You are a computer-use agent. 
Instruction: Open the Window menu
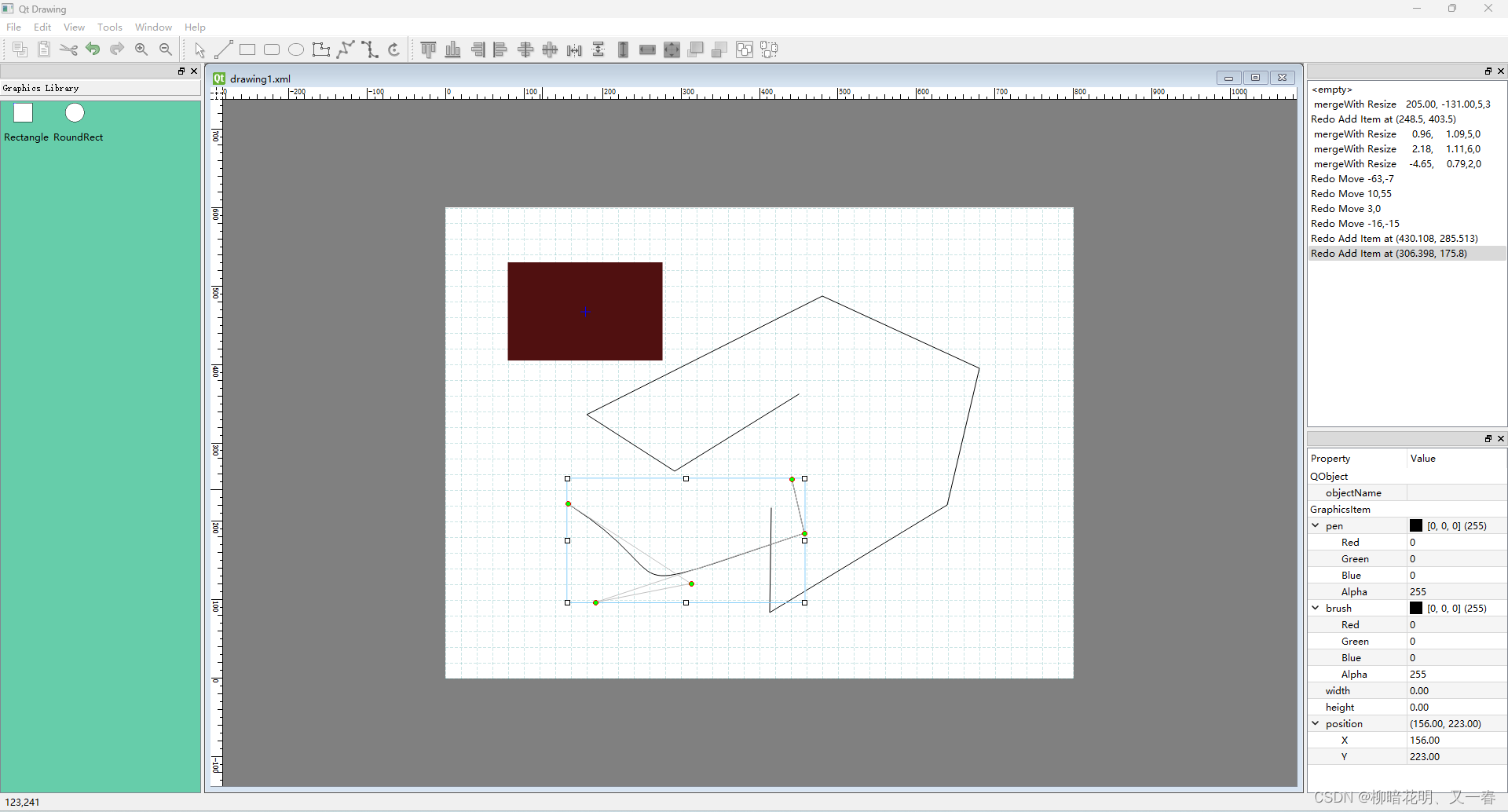click(x=153, y=27)
